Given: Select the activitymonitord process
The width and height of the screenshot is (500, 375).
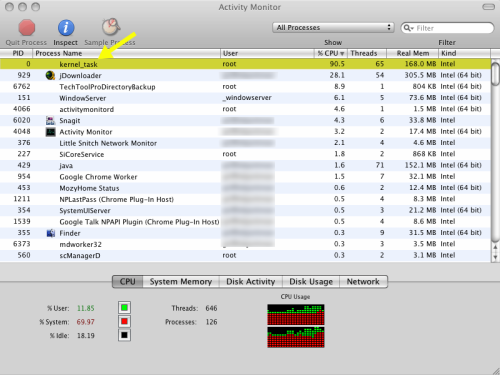Looking at the screenshot, I should pyautogui.click(x=245, y=109).
